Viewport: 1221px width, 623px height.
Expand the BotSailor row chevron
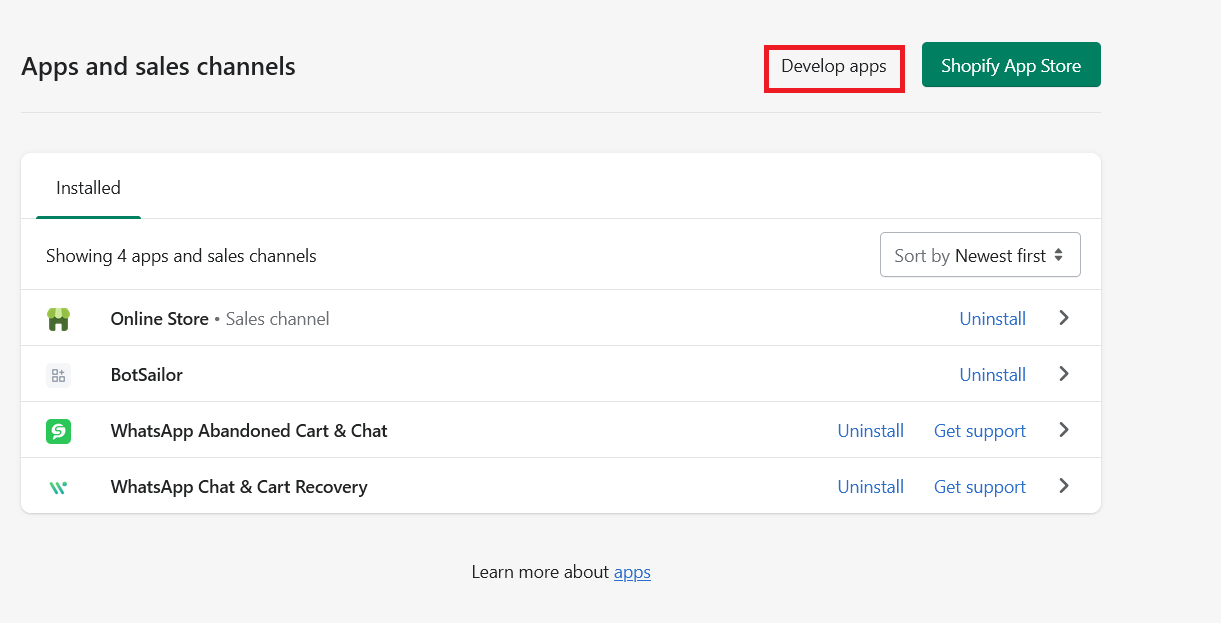pos(1064,374)
